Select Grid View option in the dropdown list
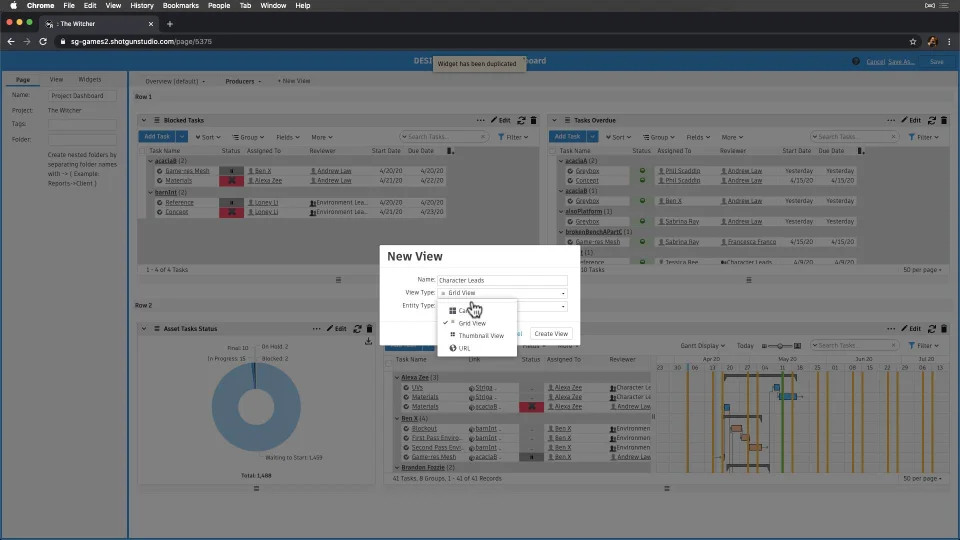960x540 pixels. (x=472, y=323)
